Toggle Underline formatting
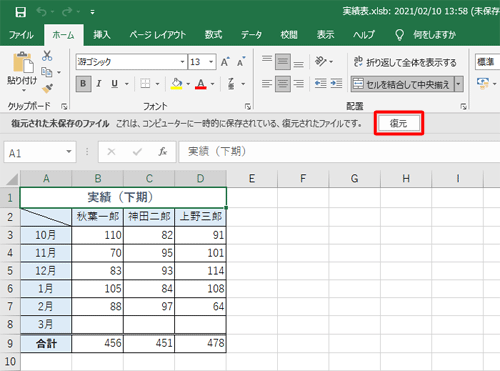The width and height of the screenshot is (500, 371). pyautogui.click(x=114, y=83)
